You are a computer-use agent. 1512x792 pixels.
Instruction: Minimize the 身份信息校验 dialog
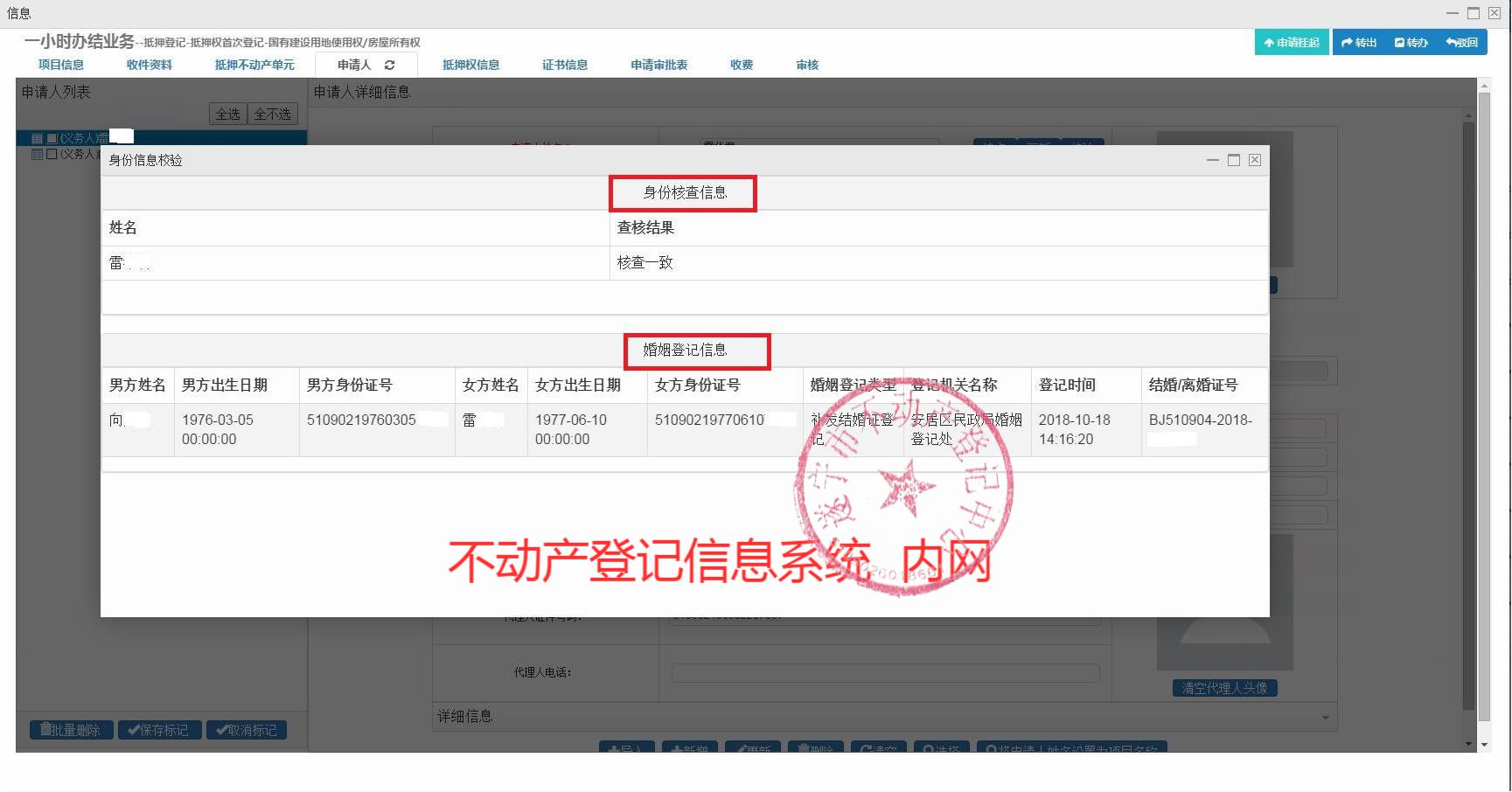(1212, 160)
